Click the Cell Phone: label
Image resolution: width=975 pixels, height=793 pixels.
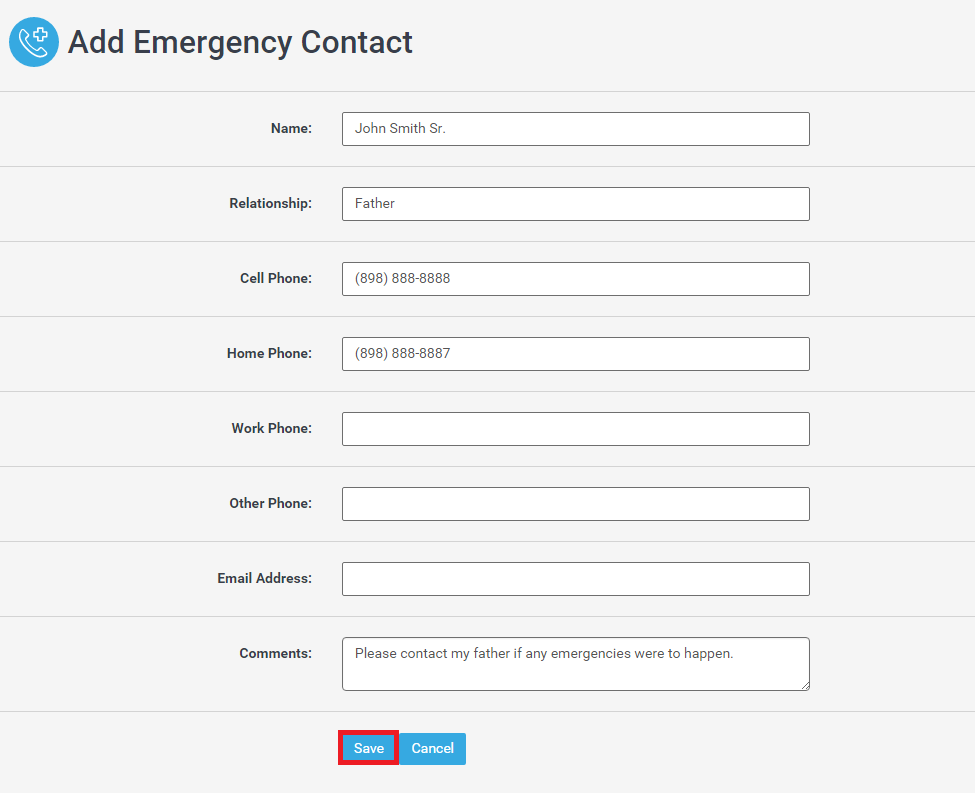[x=276, y=278]
